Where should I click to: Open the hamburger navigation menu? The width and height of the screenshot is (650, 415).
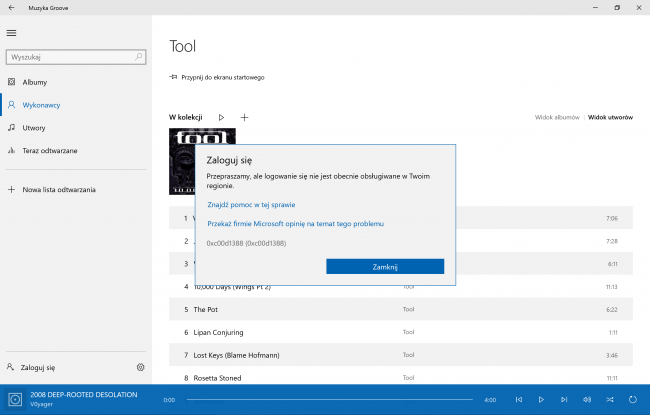pos(11,33)
